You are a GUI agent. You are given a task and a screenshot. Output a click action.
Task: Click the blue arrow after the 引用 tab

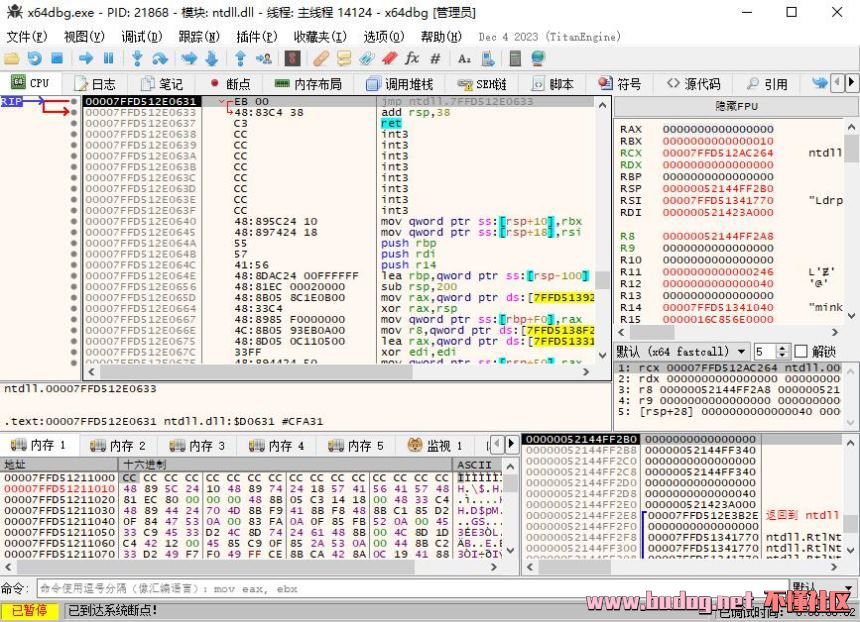pyautogui.click(x=820, y=83)
